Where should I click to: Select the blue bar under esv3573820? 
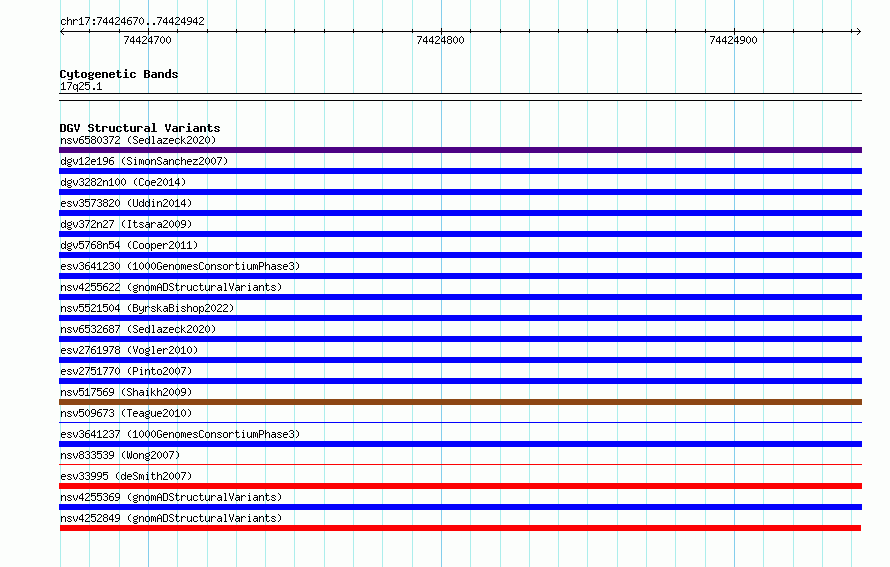click(x=460, y=213)
